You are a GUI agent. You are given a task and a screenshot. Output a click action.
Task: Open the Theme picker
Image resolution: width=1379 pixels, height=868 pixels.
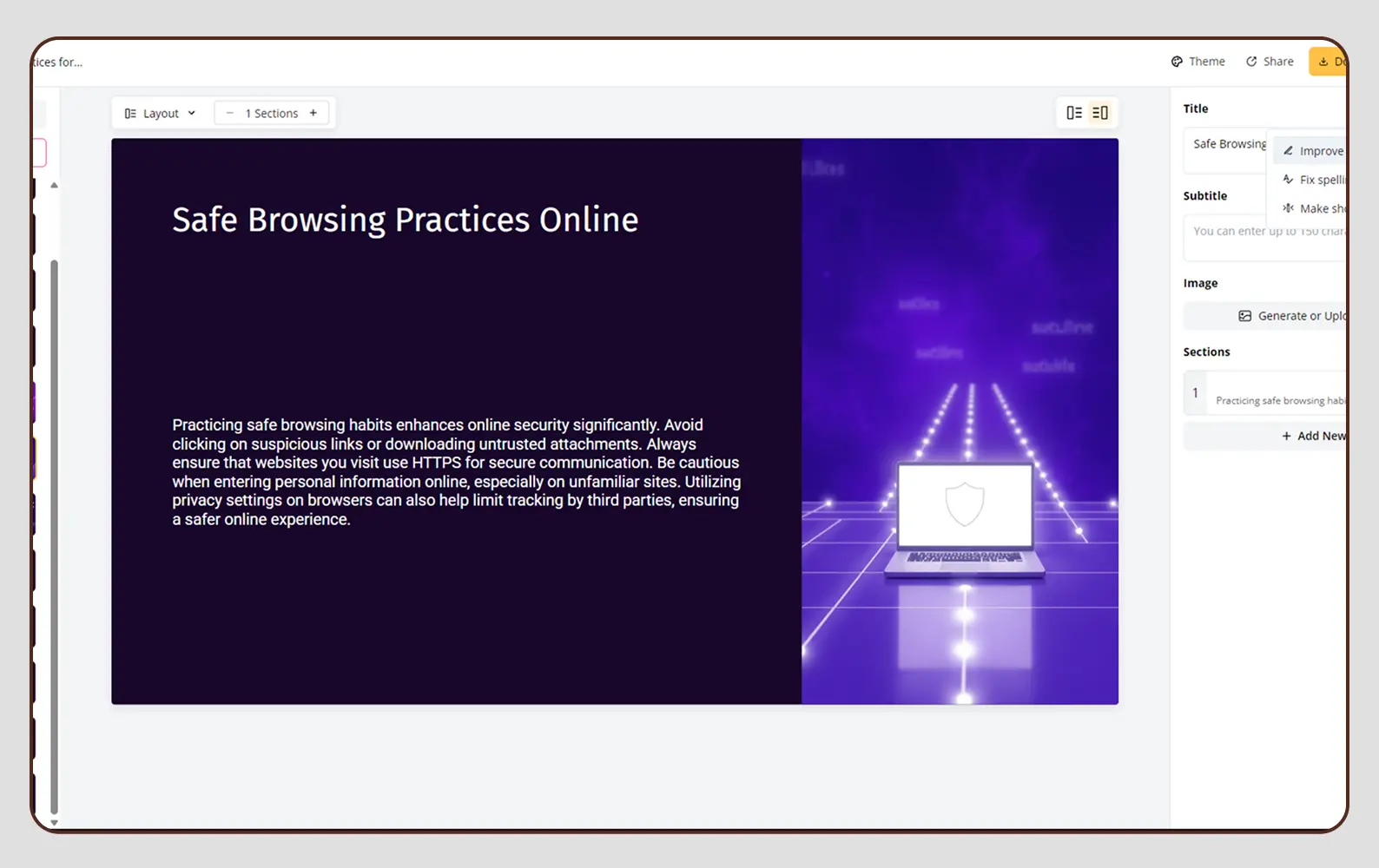pyautogui.click(x=1198, y=62)
